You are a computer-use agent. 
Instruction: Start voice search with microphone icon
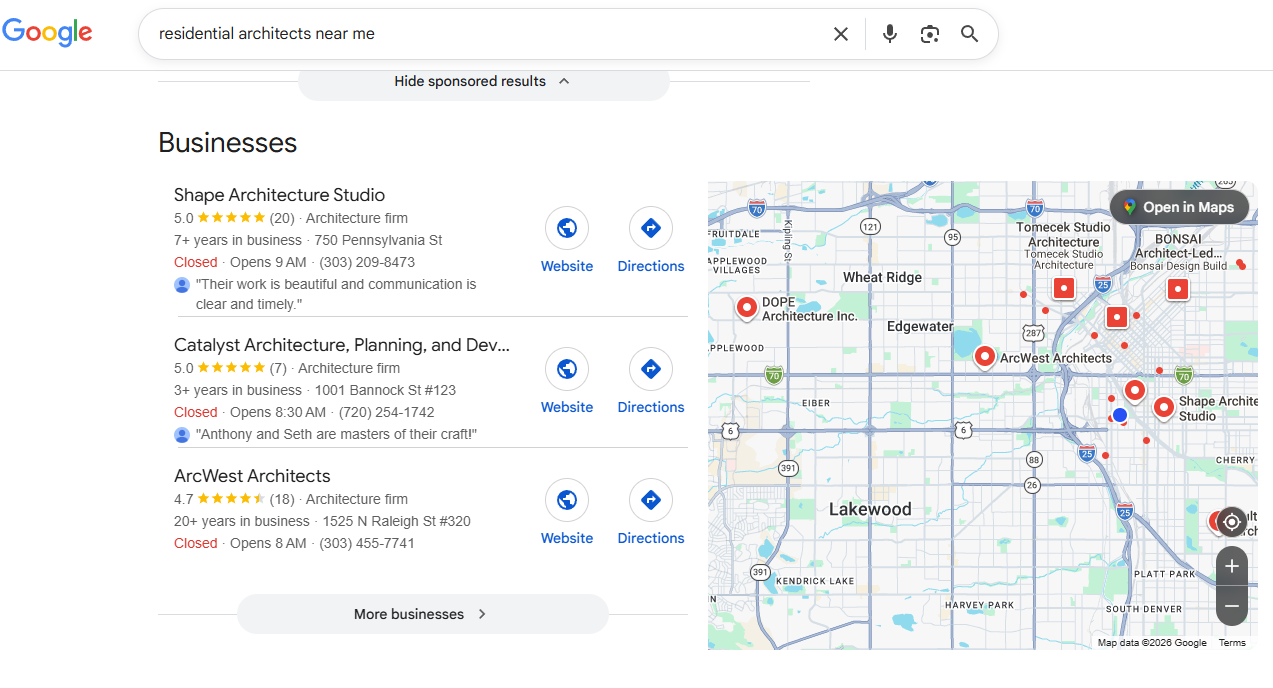pos(889,34)
